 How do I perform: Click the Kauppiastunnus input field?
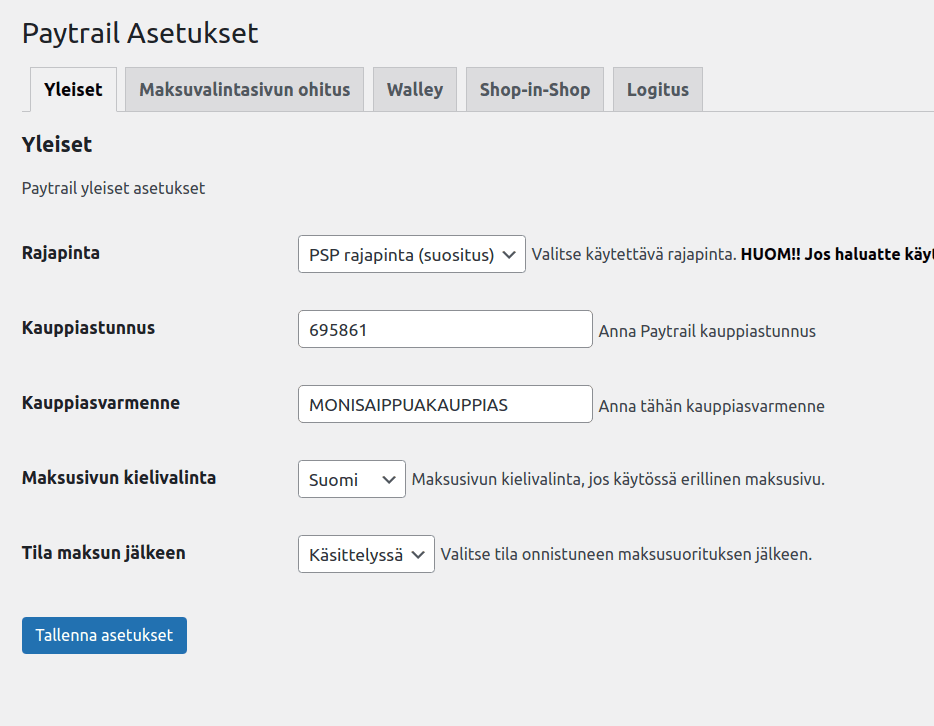pos(445,329)
